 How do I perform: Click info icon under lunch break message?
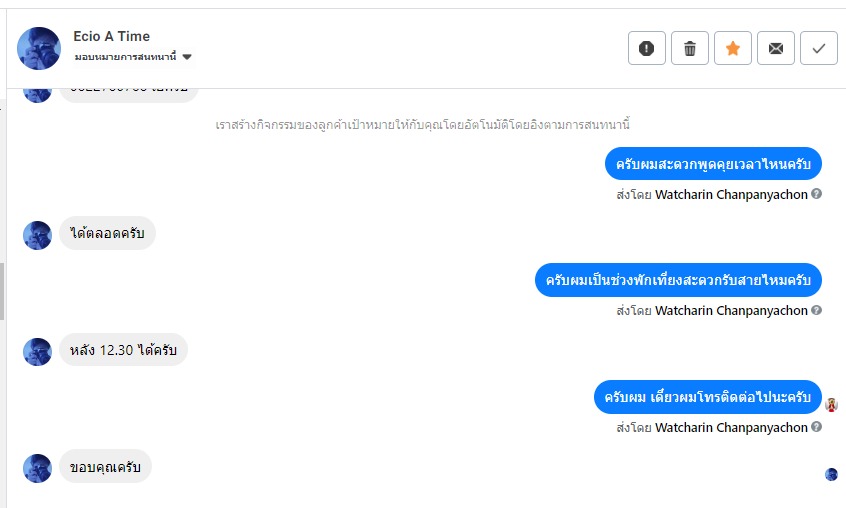click(817, 310)
